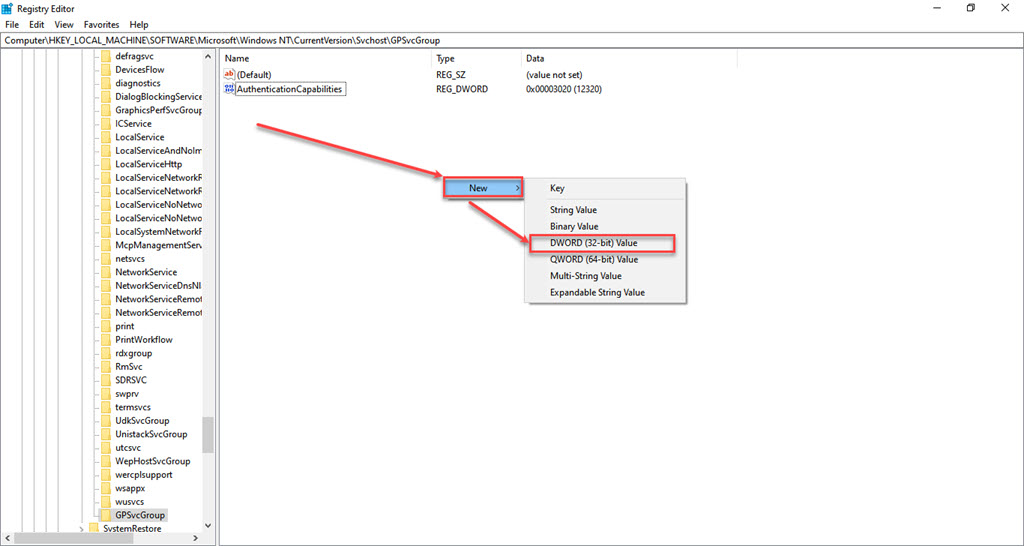Select the wercplsupport tree key
1024x546 pixels.
(x=144, y=475)
